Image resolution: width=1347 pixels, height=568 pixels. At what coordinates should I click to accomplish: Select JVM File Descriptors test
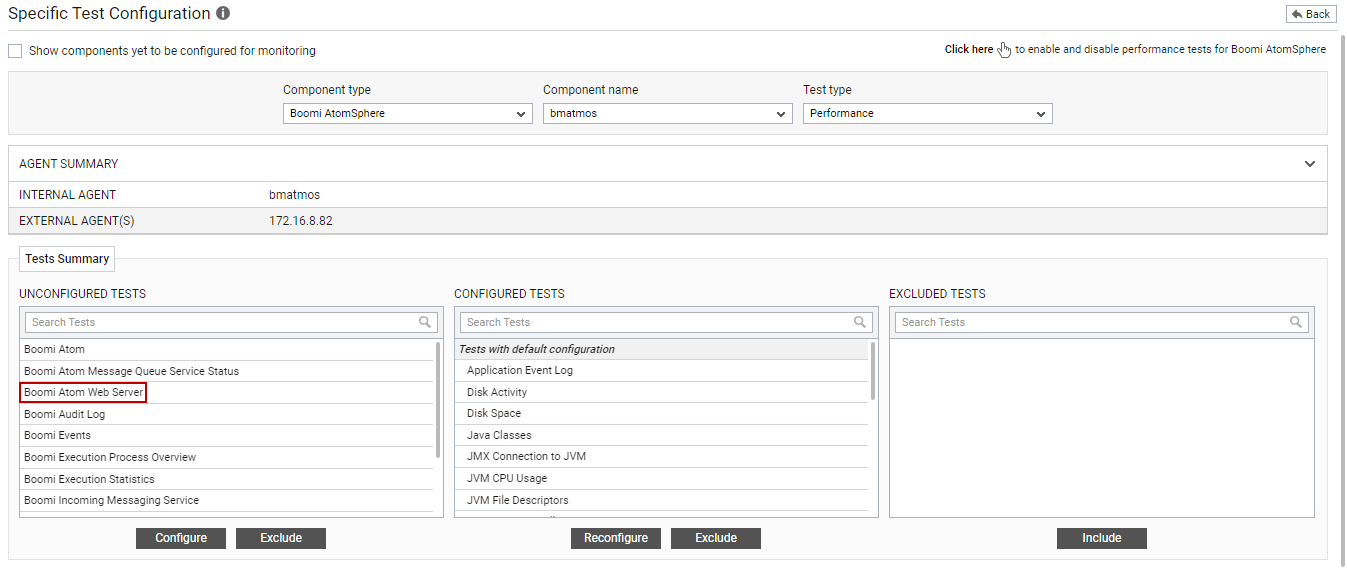pyautogui.click(x=662, y=501)
